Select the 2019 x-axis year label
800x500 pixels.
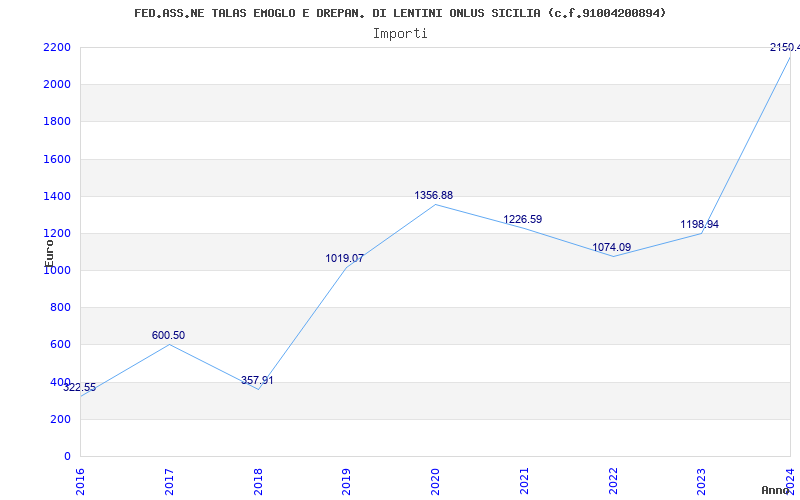346,481
